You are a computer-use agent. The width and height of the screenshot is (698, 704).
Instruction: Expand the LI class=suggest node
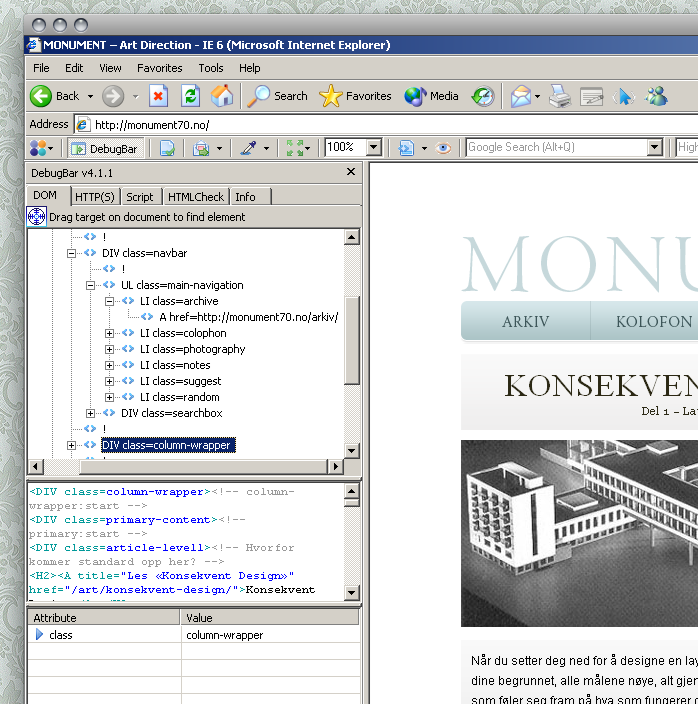[109, 381]
